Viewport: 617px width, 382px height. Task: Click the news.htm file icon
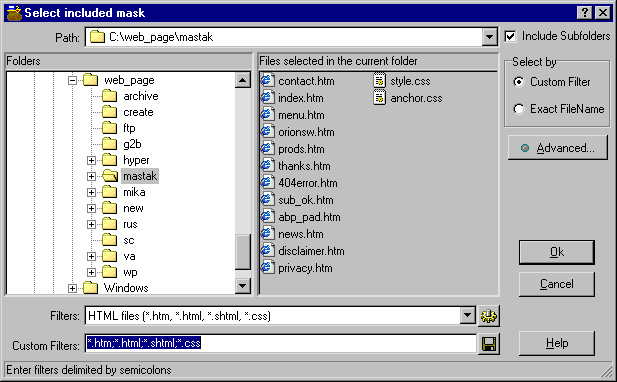(x=268, y=234)
